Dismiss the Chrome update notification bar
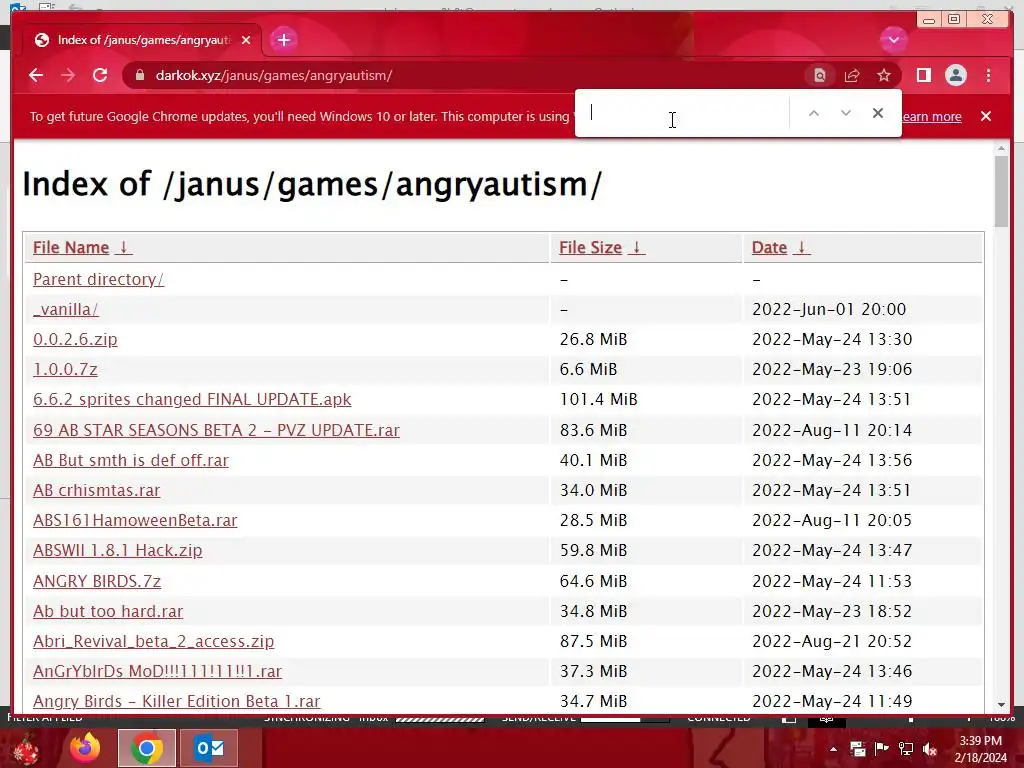Screen dimensions: 1024x768 [x=986, y=116]
